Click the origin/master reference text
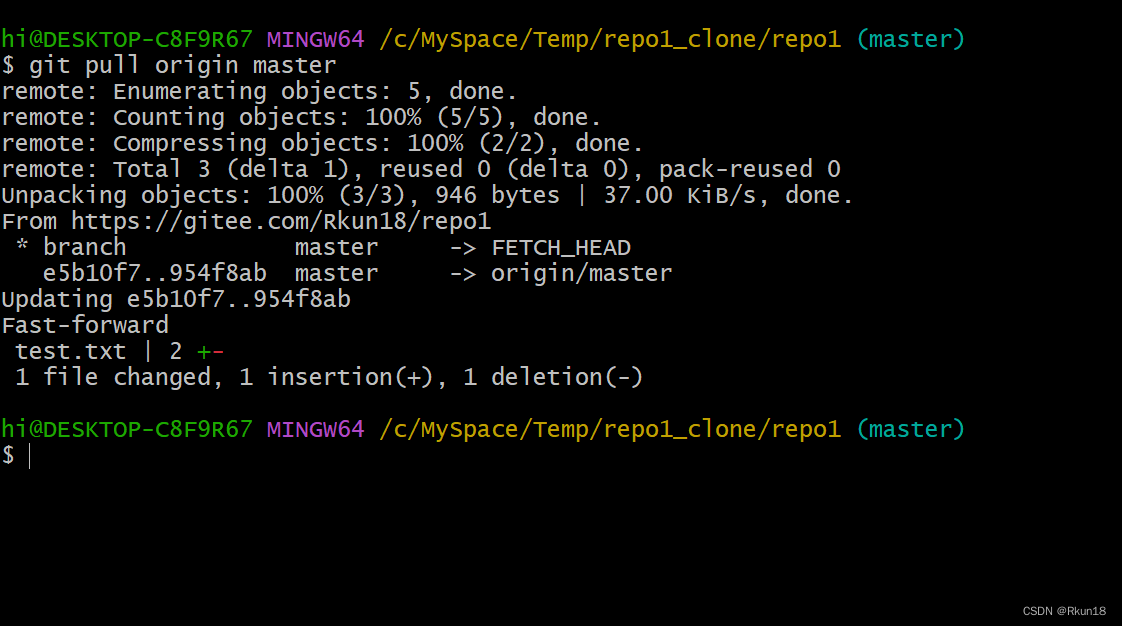The image size is (1122, 626). tap(581, 273)
